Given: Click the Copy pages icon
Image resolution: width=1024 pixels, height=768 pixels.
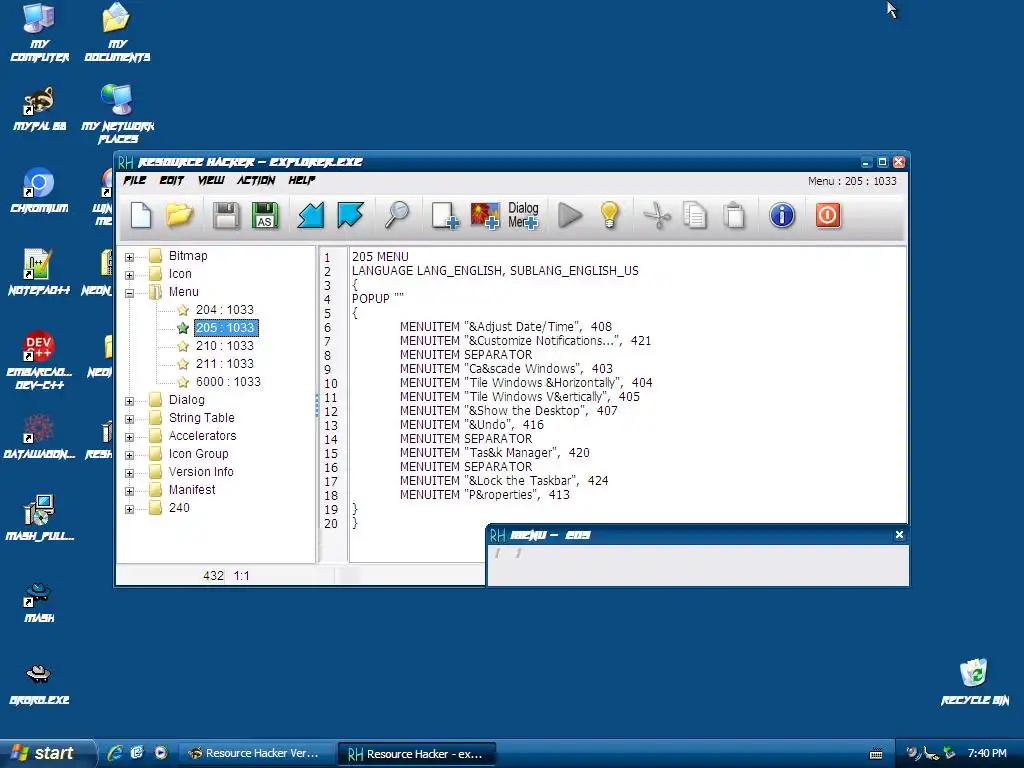Looking at the screenshot, I should coord(695,216).
